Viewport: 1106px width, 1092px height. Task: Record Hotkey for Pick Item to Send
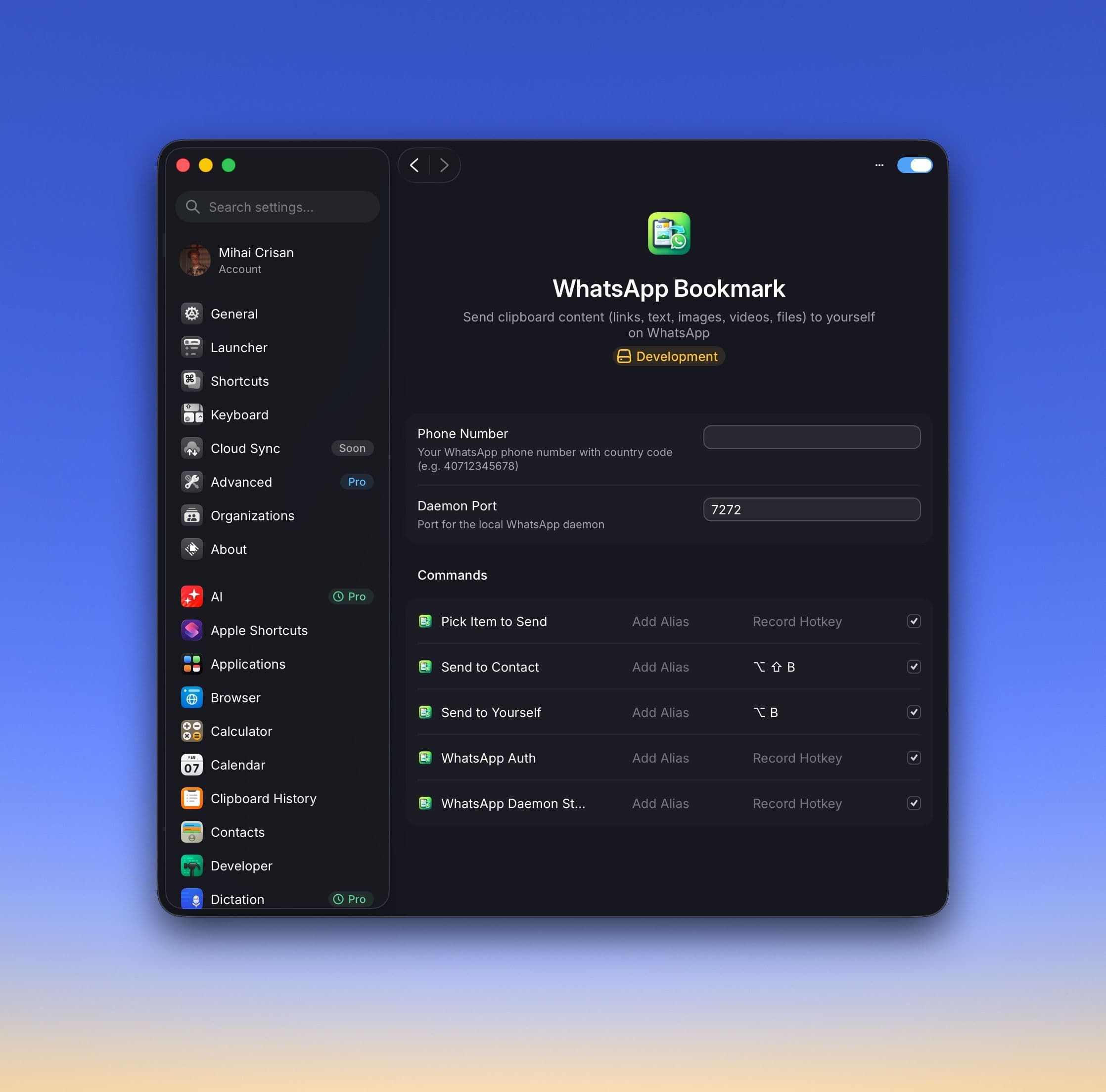(x=797, y=622)
